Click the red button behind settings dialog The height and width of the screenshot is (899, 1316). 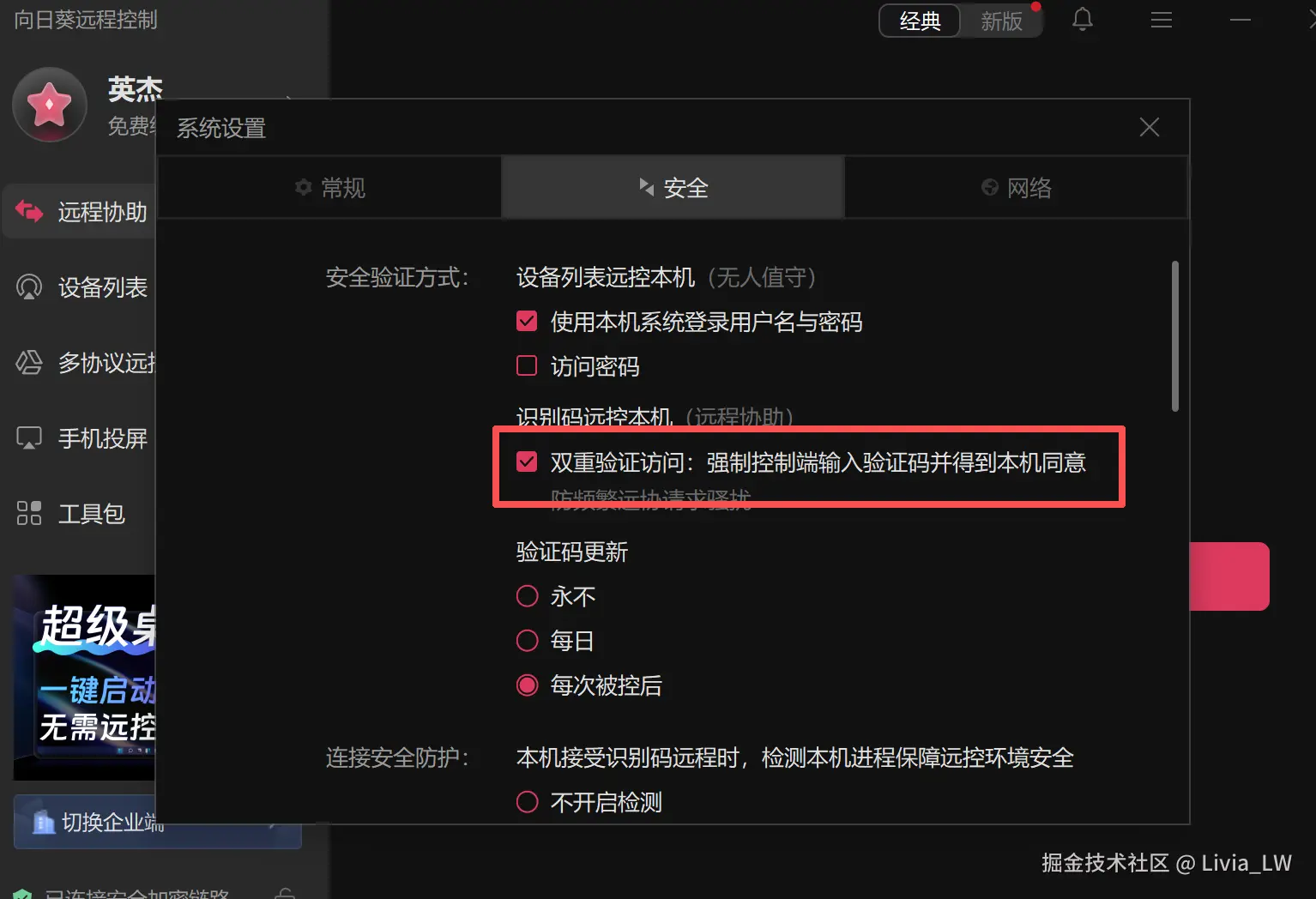click(1229, 576)
